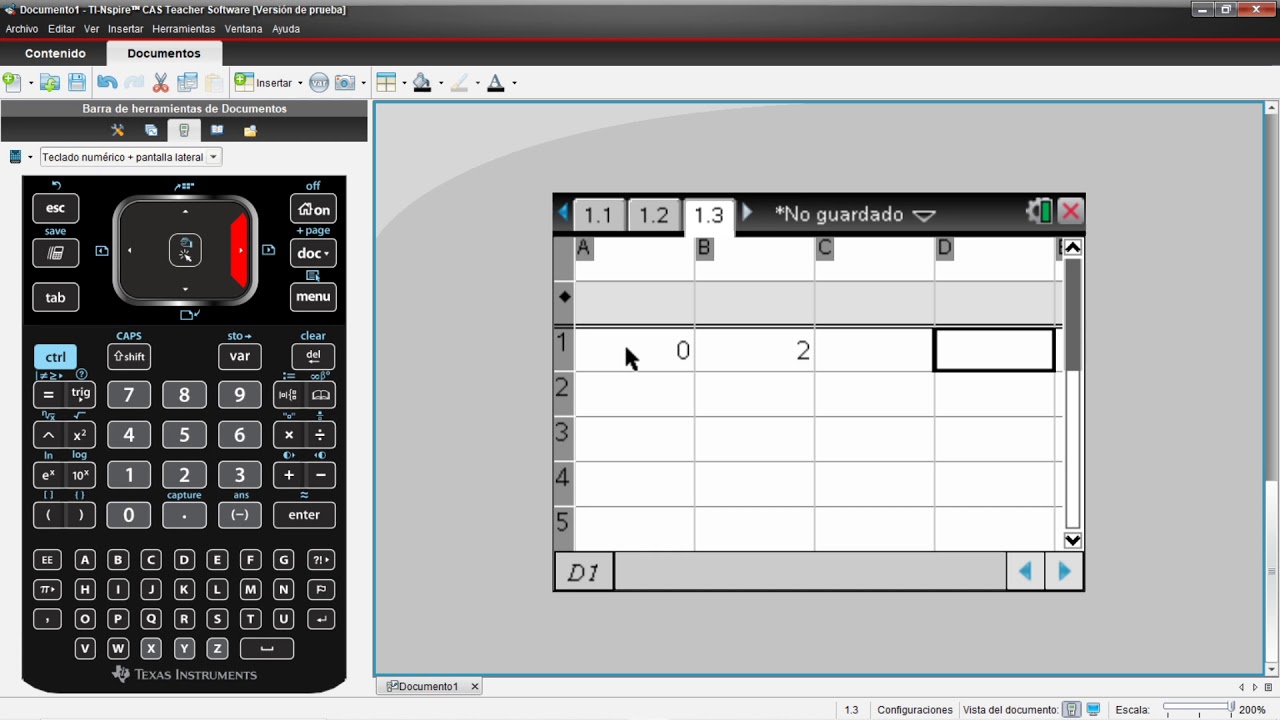Click the Insertar toolbar button
Screen dimensions: 1280x720
[x=264, y=83]
